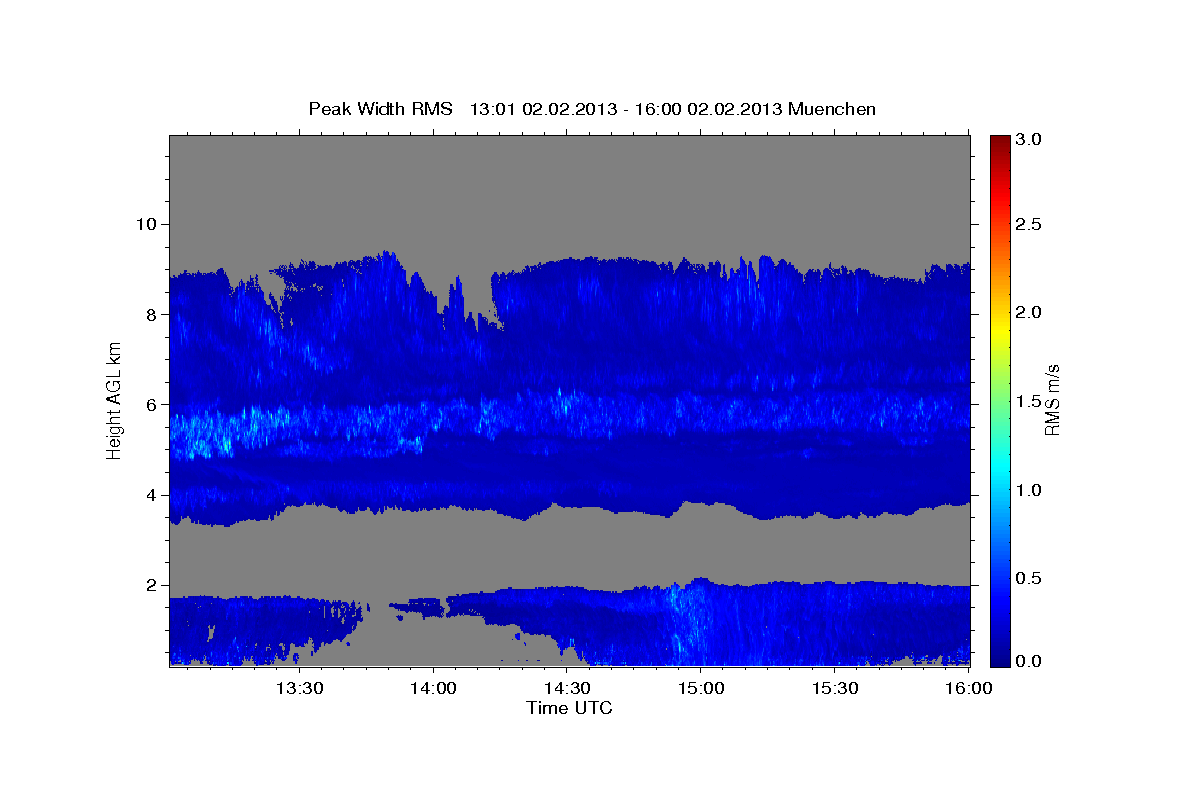Click the colorbar value 2.0

coord(1029,312)
